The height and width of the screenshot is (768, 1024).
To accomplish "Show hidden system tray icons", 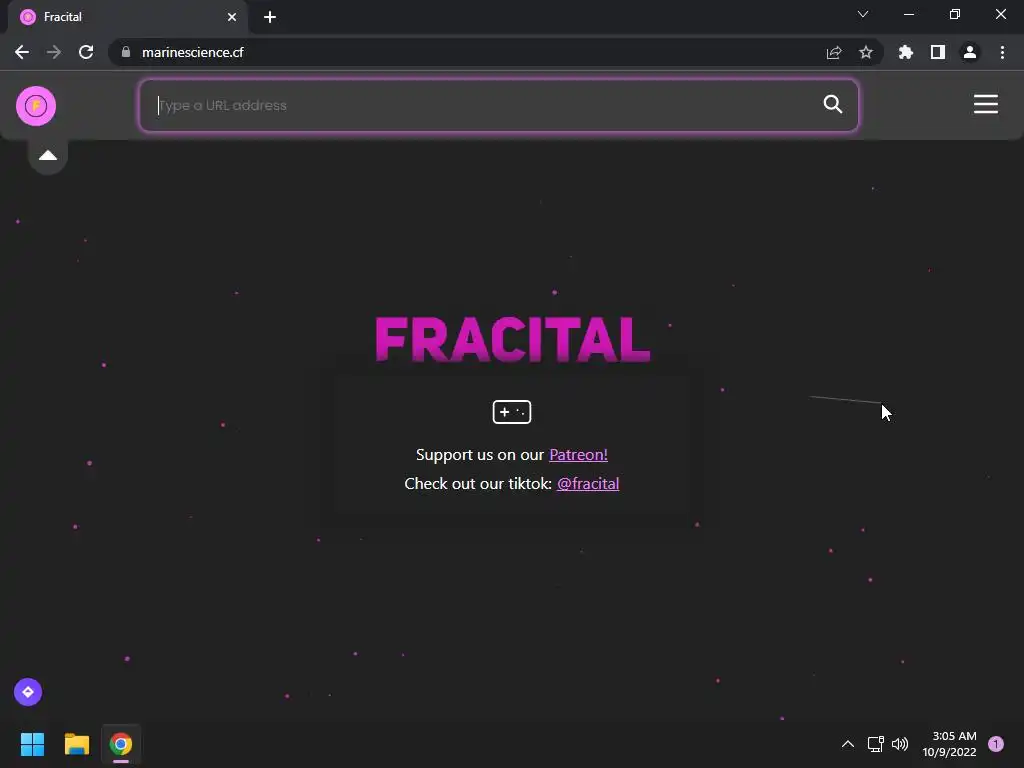I will click(x=848, y=744).
